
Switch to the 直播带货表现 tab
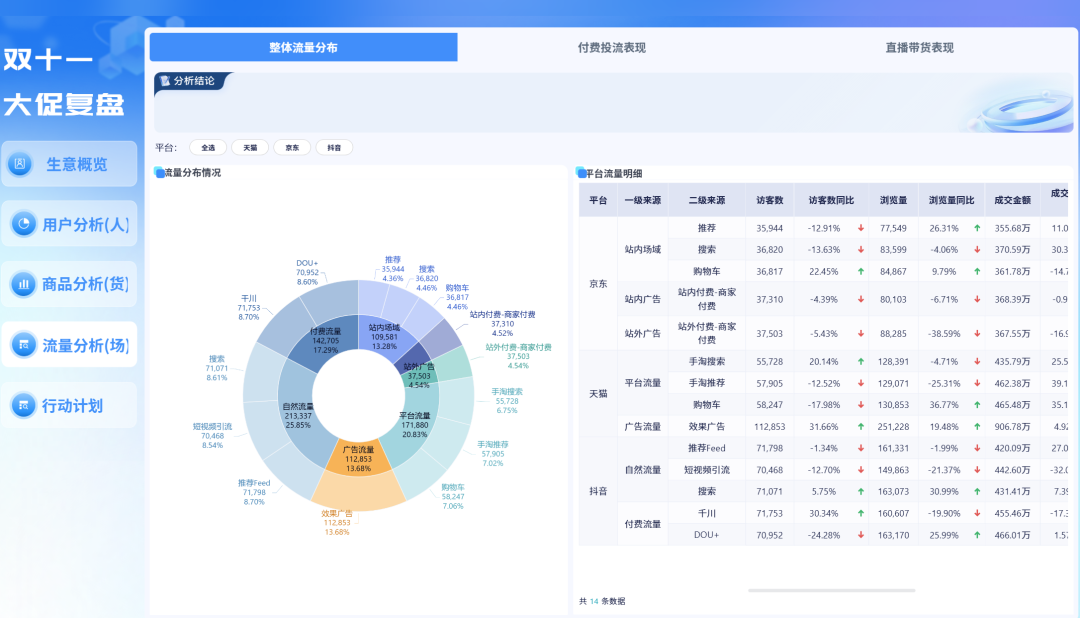920,48
